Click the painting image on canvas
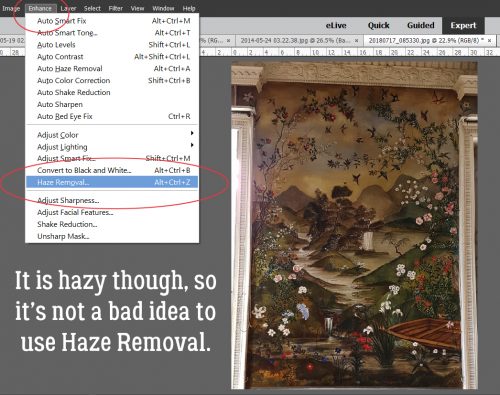Screen dimensions: 500x395 tap(354, 225)
